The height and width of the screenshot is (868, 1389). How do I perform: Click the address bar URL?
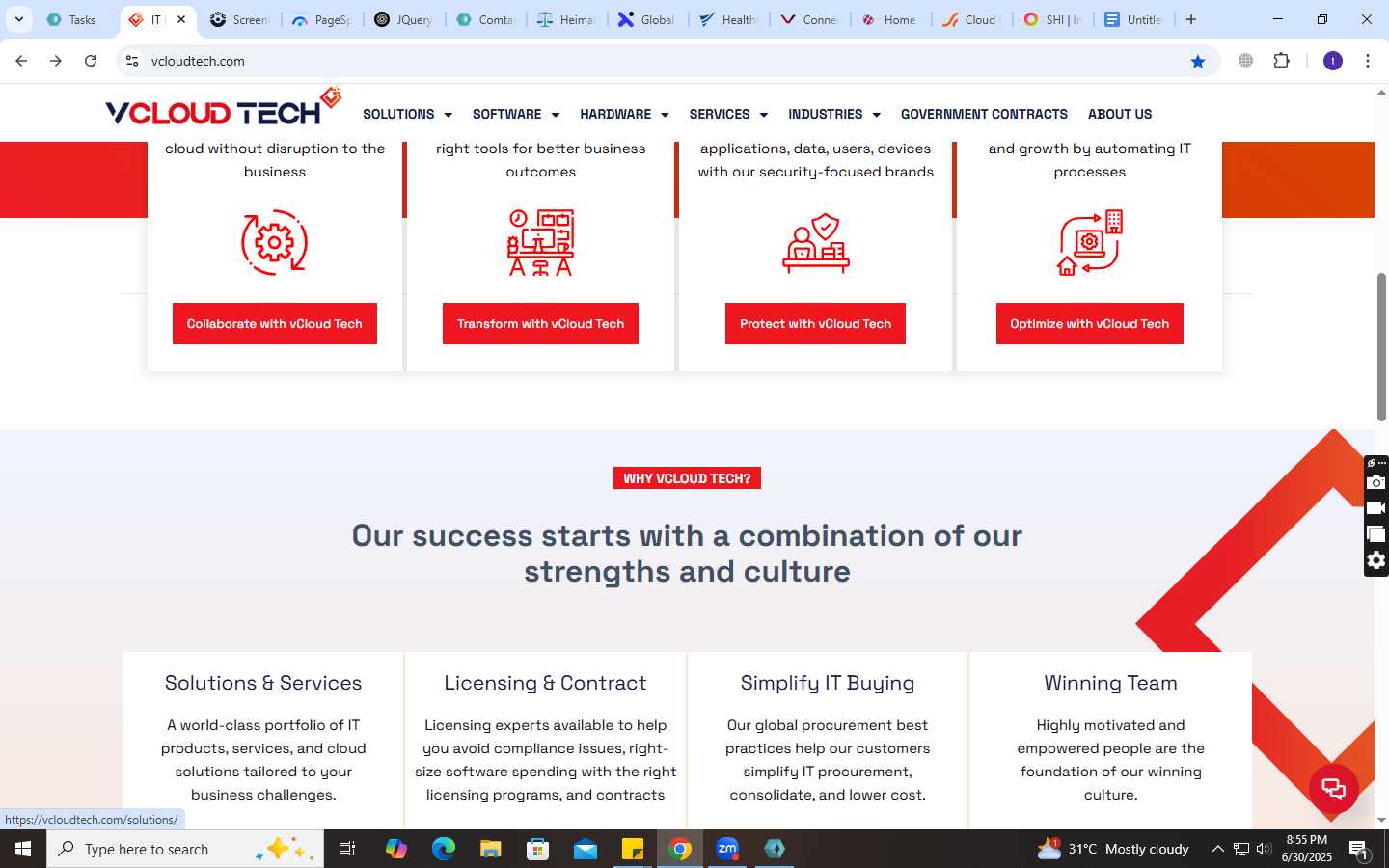198,61
